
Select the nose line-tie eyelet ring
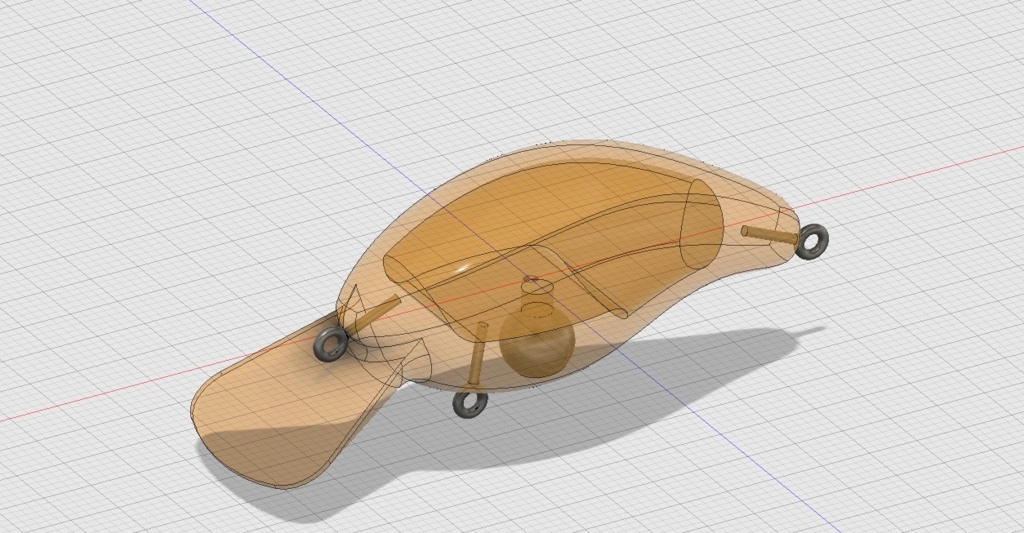[330, 344]
